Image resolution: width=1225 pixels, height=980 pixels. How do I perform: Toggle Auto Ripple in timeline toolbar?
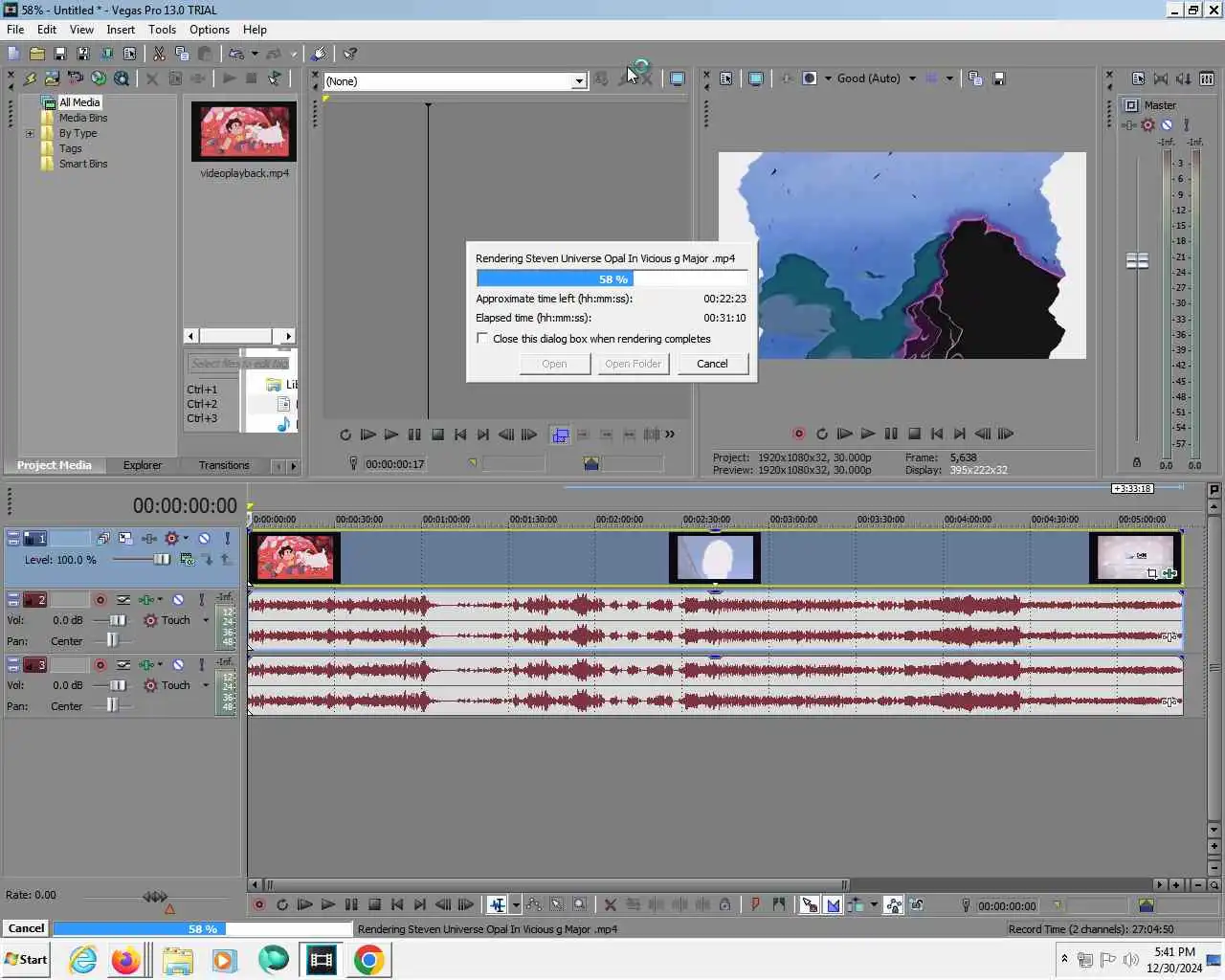tap(856, 904)
